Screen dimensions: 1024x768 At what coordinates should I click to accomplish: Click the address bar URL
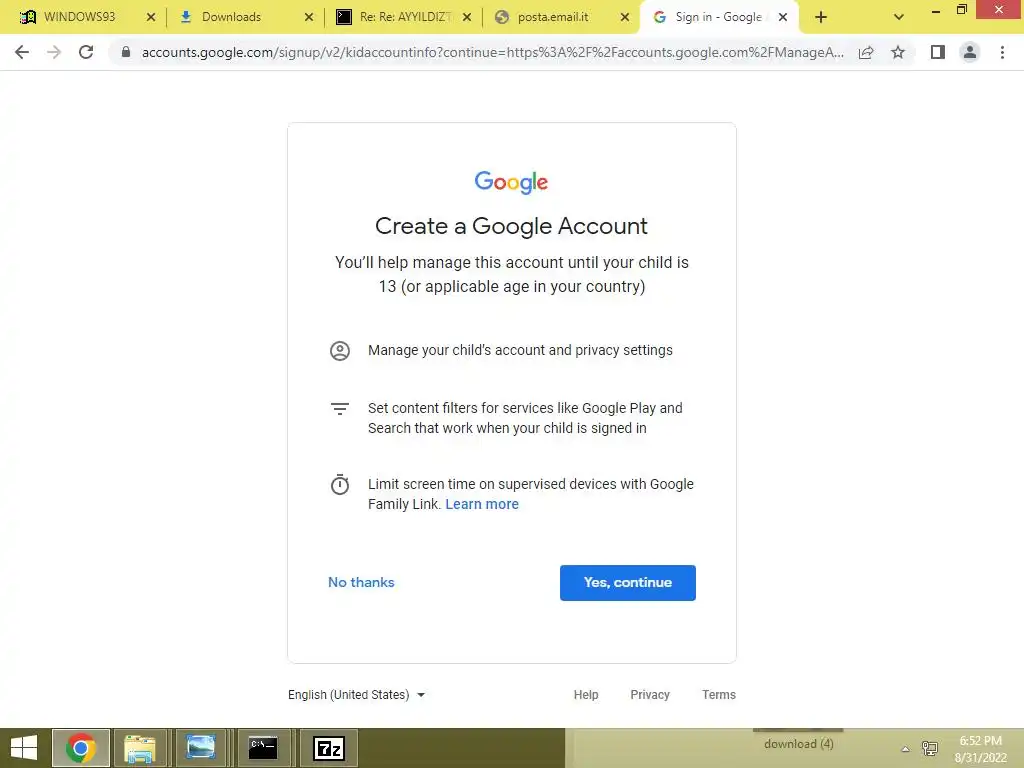(x=492, y=52)
